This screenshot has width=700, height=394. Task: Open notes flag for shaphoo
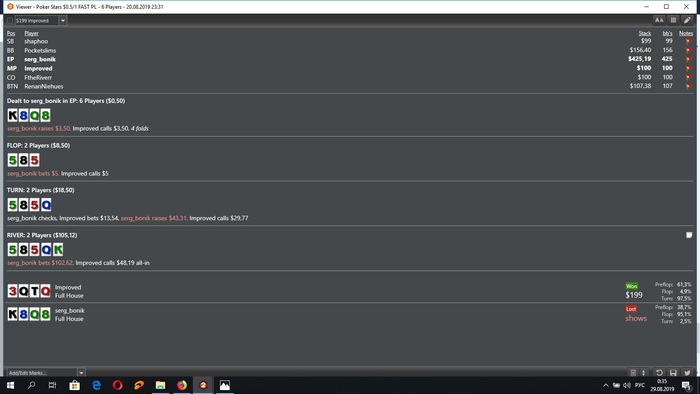(688, 41)
